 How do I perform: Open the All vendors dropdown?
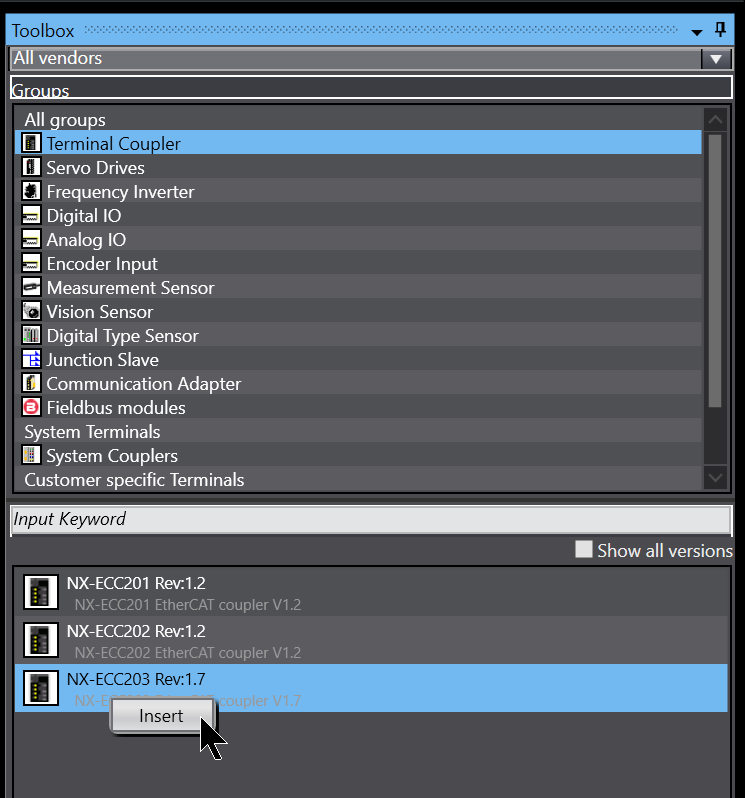716,59
